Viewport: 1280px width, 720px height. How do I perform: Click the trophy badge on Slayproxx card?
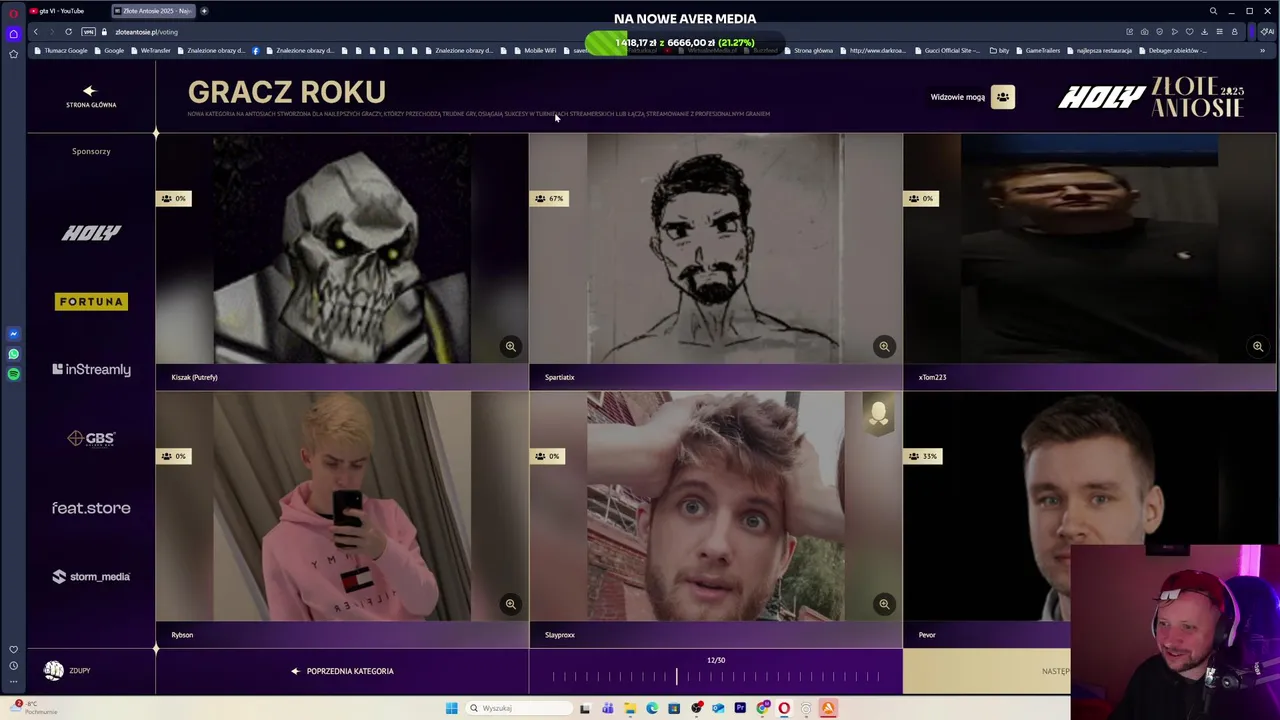point(878,413)
